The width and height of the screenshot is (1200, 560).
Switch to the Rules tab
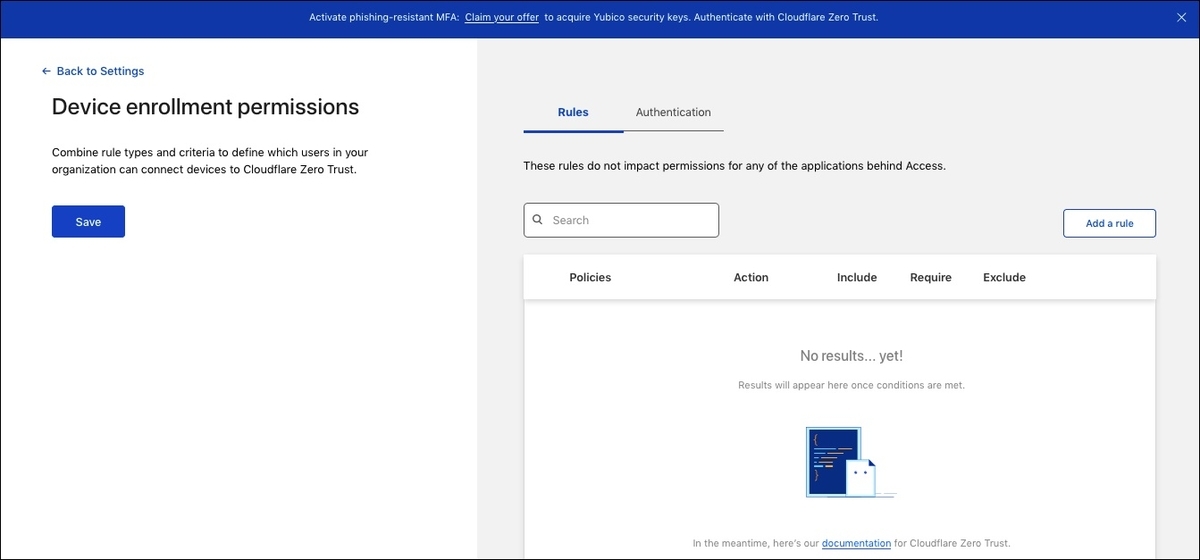(573, 112)
